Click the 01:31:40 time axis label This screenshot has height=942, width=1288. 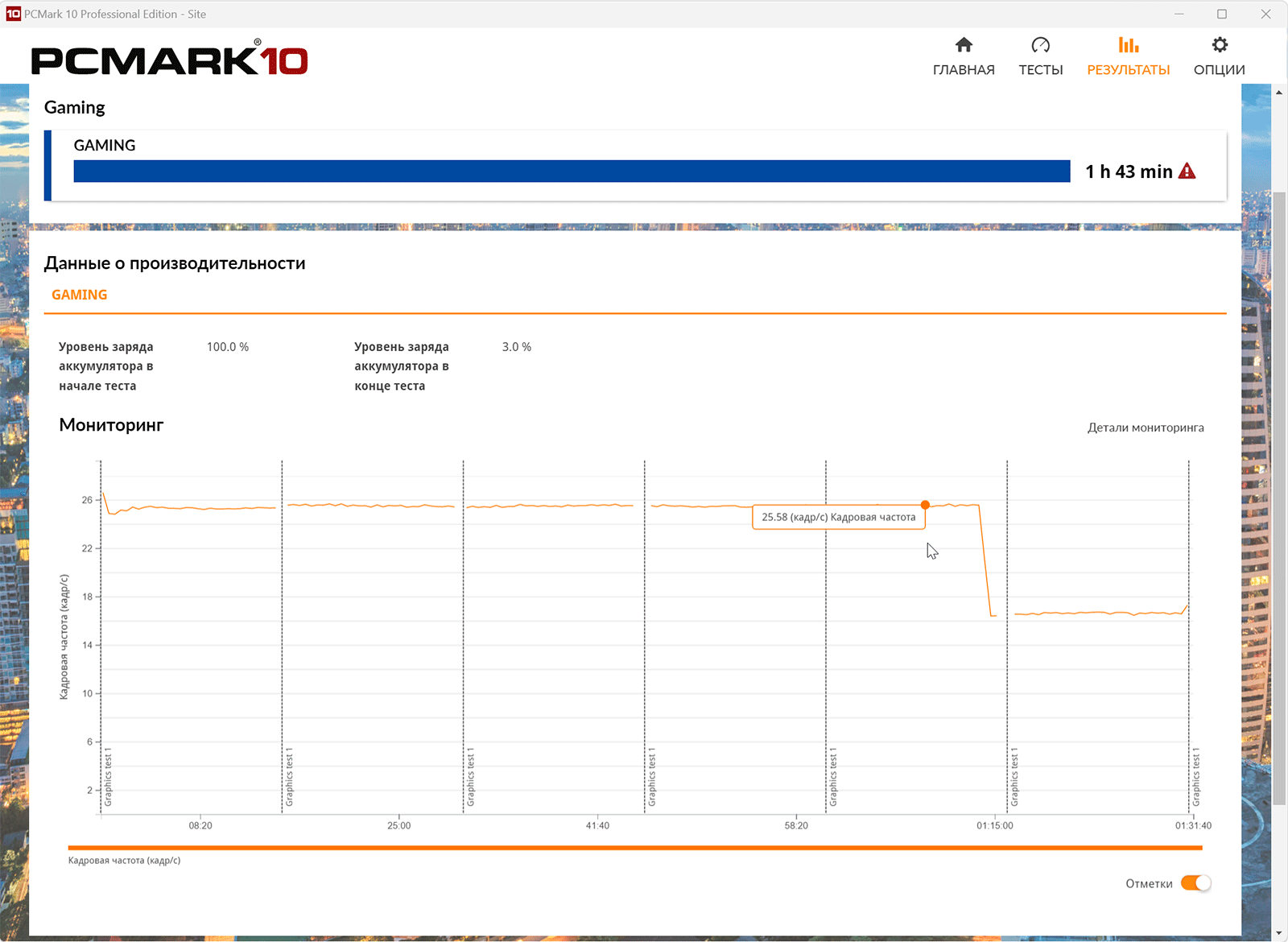pyautogui.click(x=1193, y=825)
